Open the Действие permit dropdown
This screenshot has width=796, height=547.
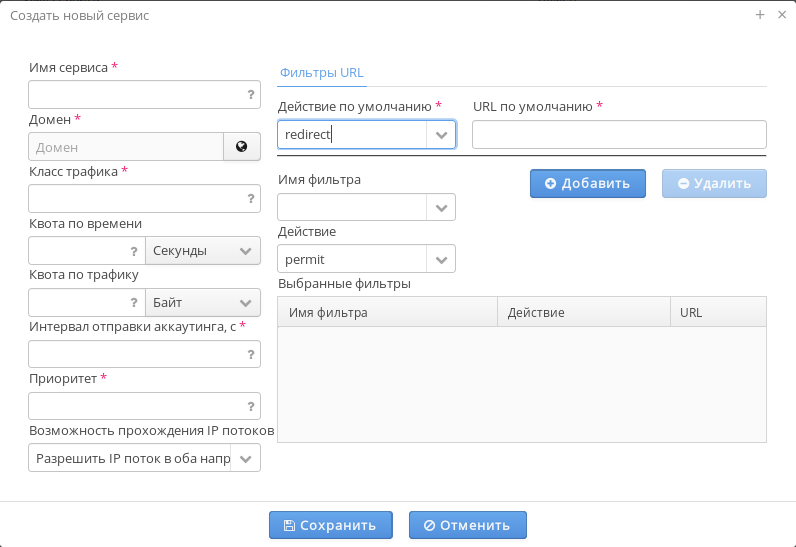tap(441, 259)
